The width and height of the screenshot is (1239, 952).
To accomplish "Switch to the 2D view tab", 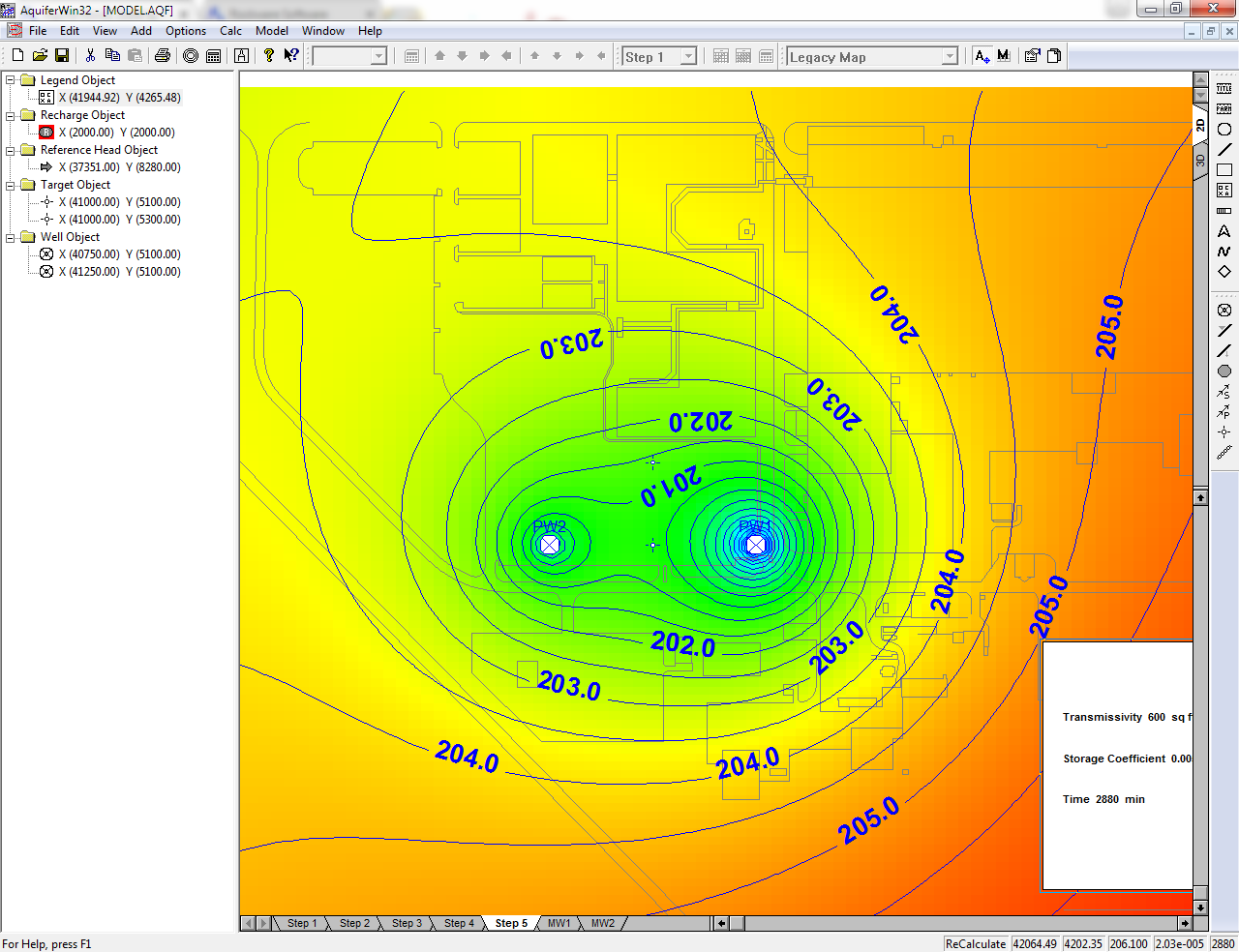I will coord(1200,125).
